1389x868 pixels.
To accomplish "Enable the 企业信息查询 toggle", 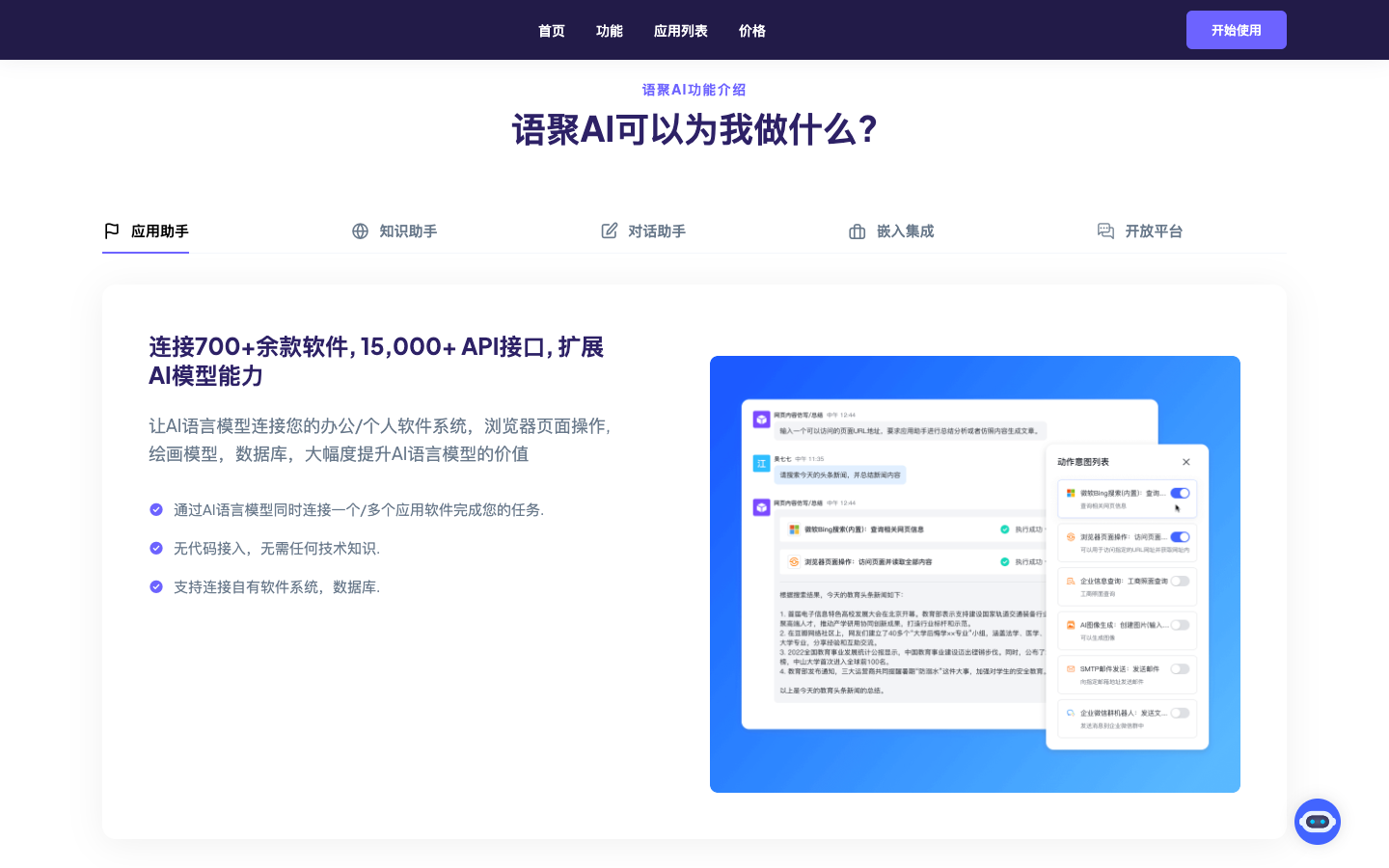I will [1180, 581].
